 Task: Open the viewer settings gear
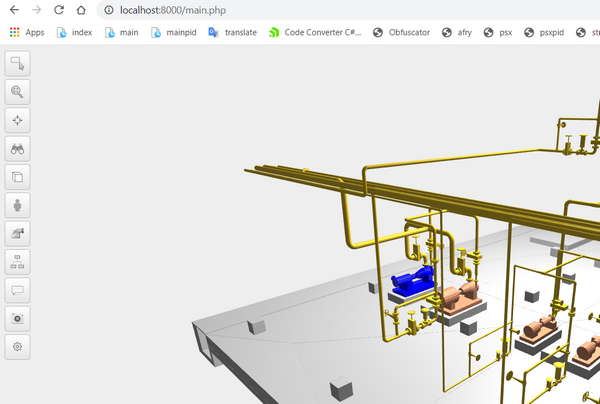tap(17, 347)
